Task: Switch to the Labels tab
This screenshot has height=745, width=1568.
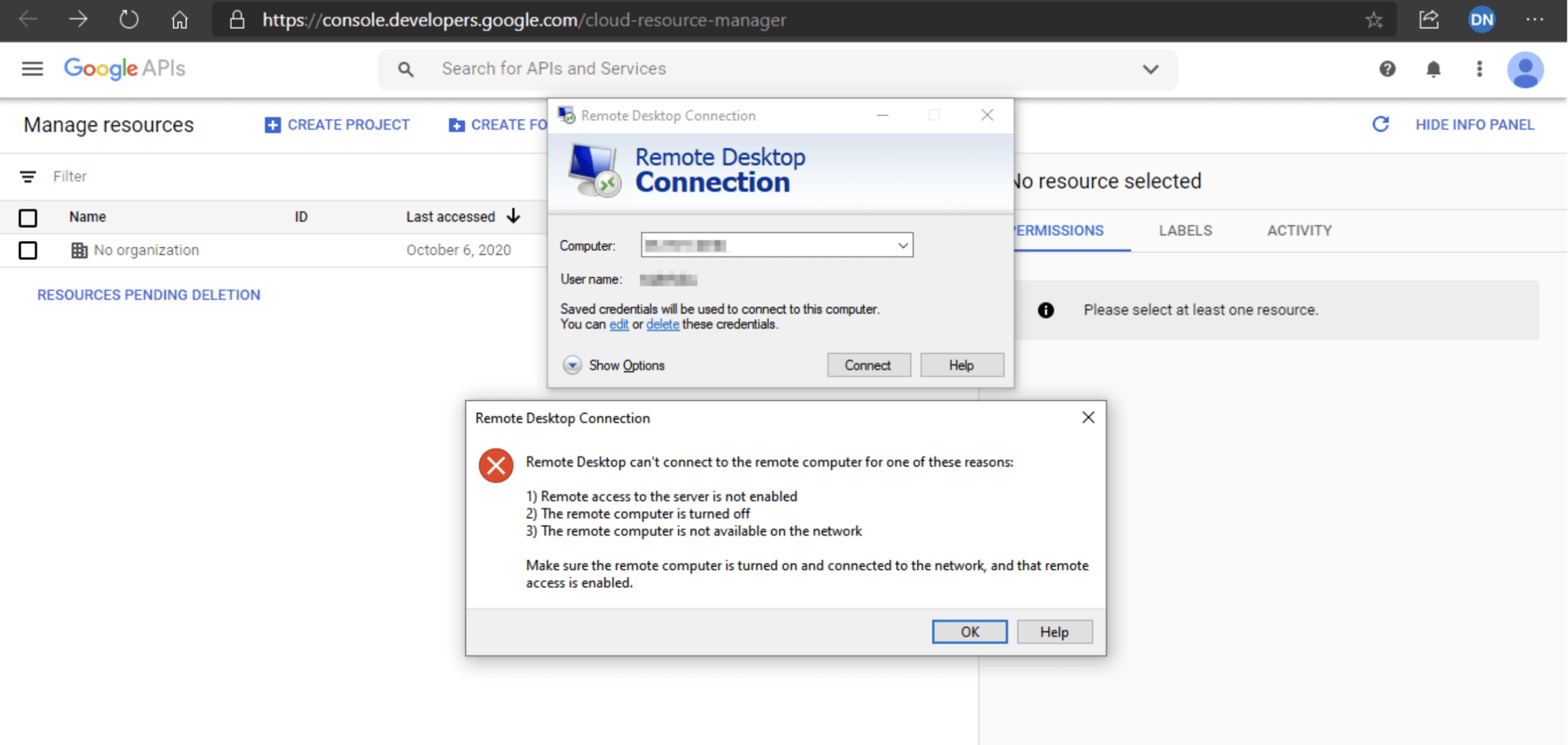Action: coord(1185,231)
